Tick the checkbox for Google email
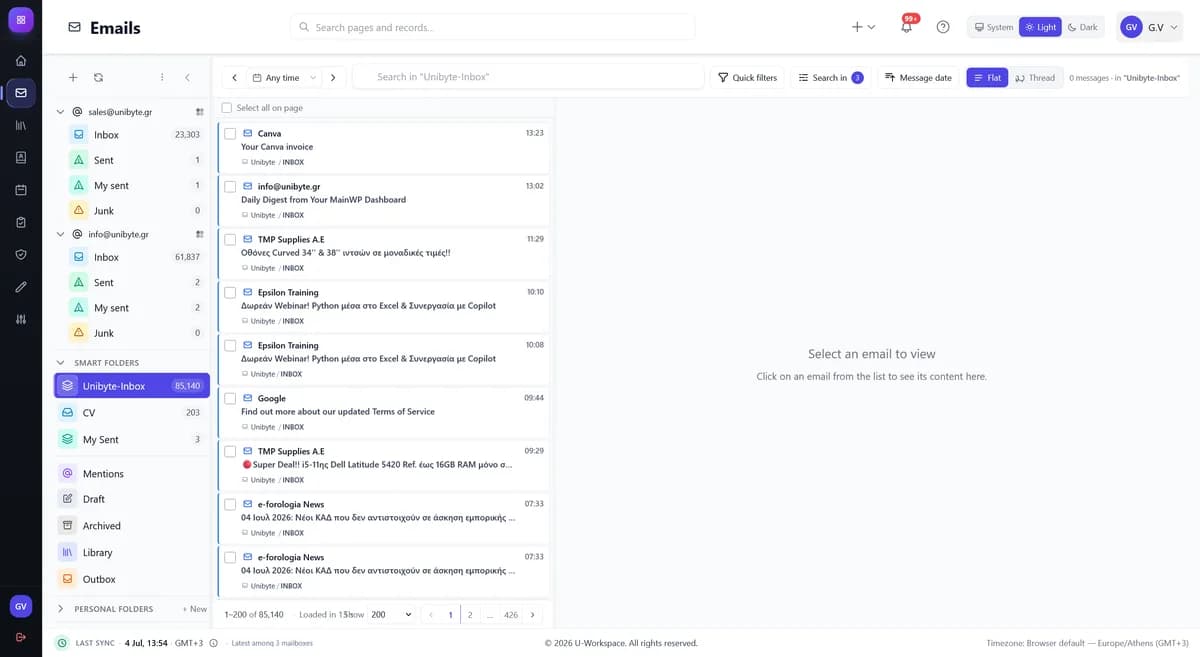Image resolution: width=1200 pixels, height=657 pixels. pos(230,398)
